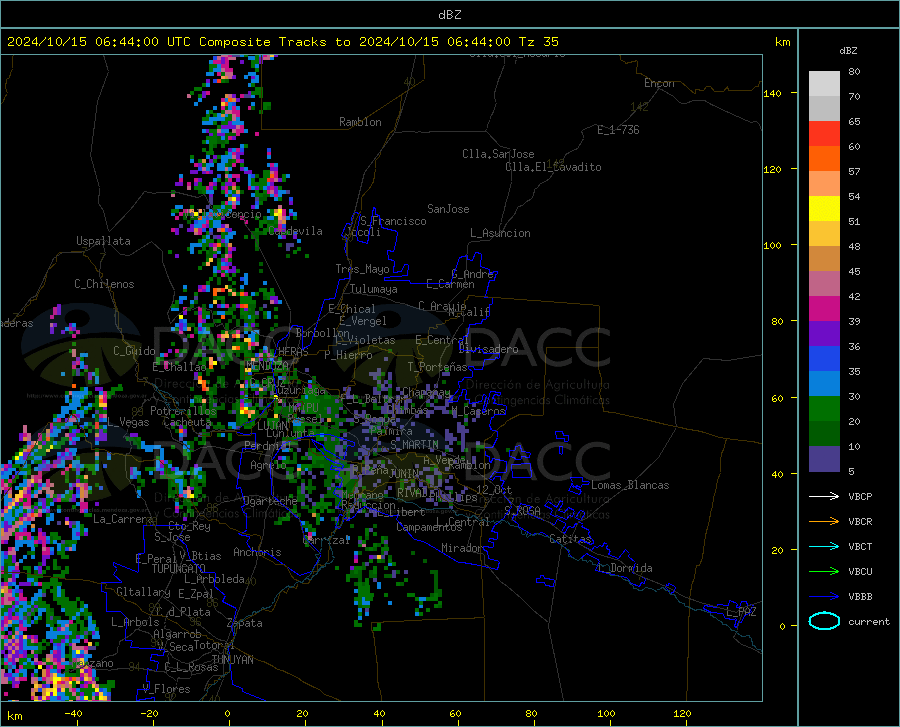The width and height of the screenshot is (900, 727).
Task: Click the L_Dormida label
Action: point(624,568)
